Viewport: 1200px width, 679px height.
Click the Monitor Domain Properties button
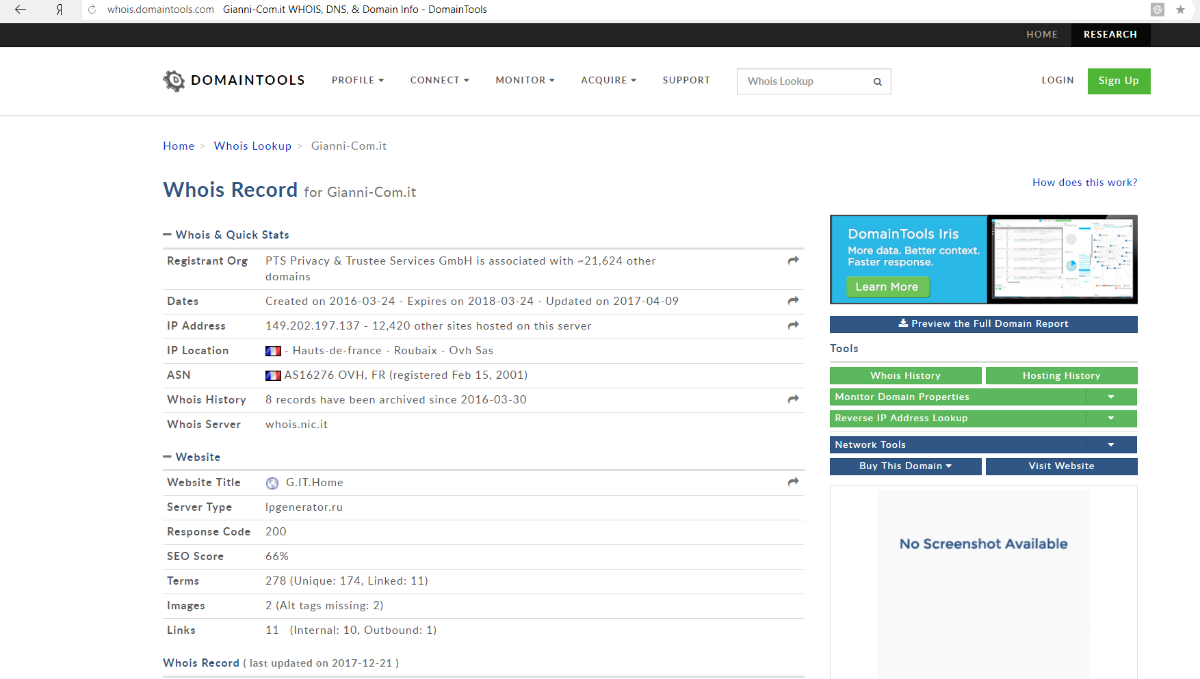click(x=958, y=397)
